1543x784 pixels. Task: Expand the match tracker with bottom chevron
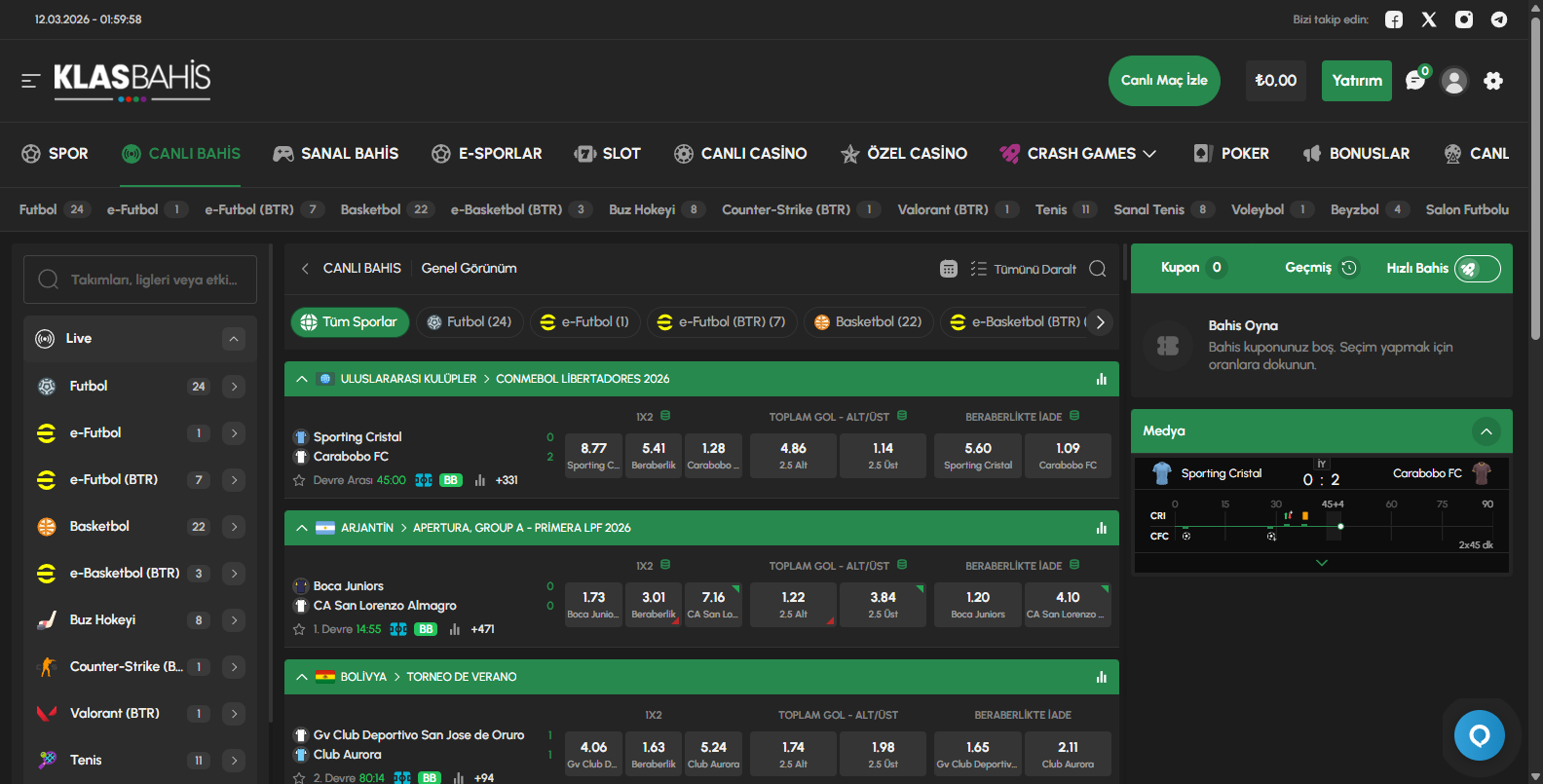(1322, 563)
